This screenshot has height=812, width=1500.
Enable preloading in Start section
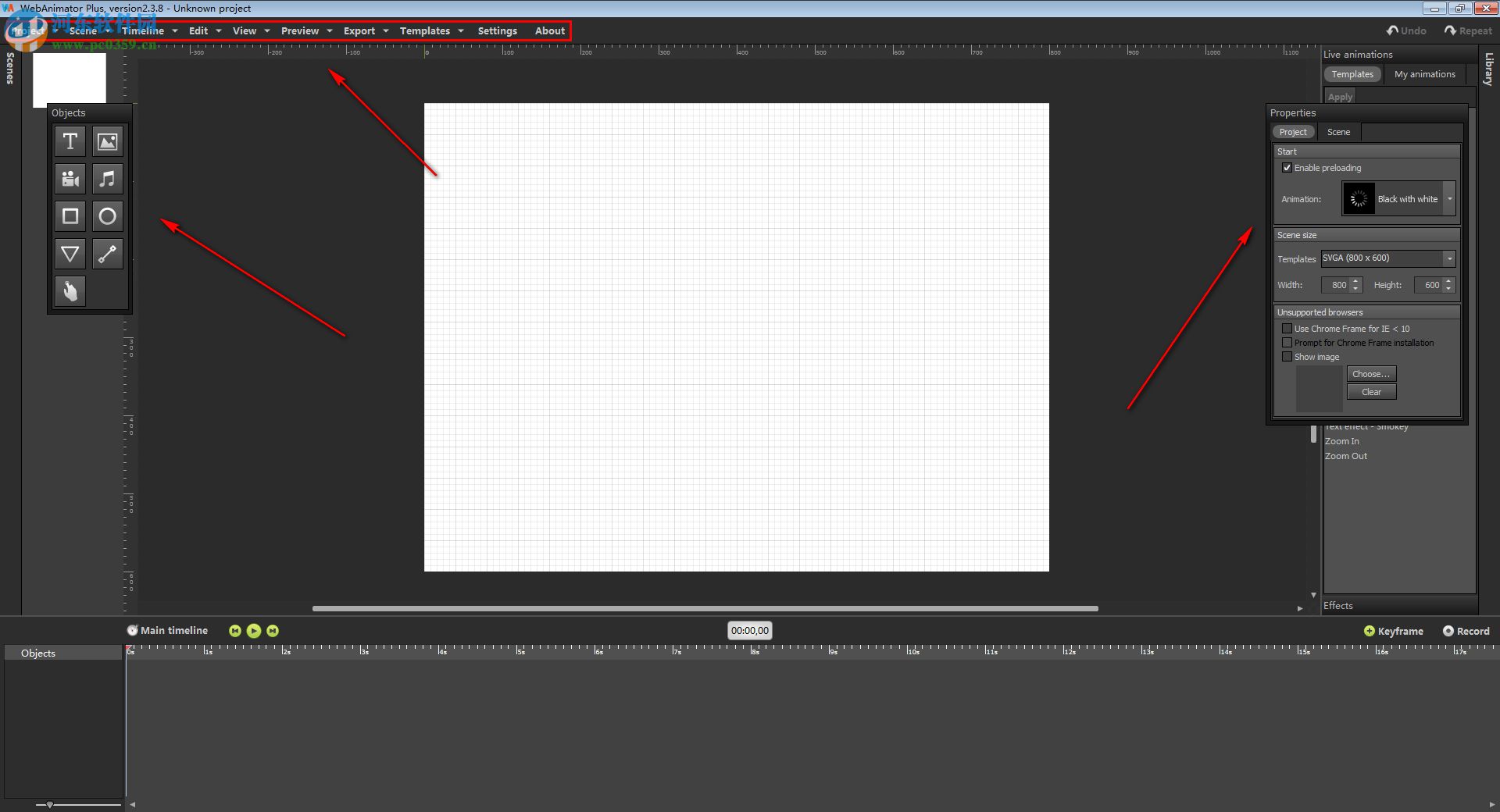pos(1287,167)
